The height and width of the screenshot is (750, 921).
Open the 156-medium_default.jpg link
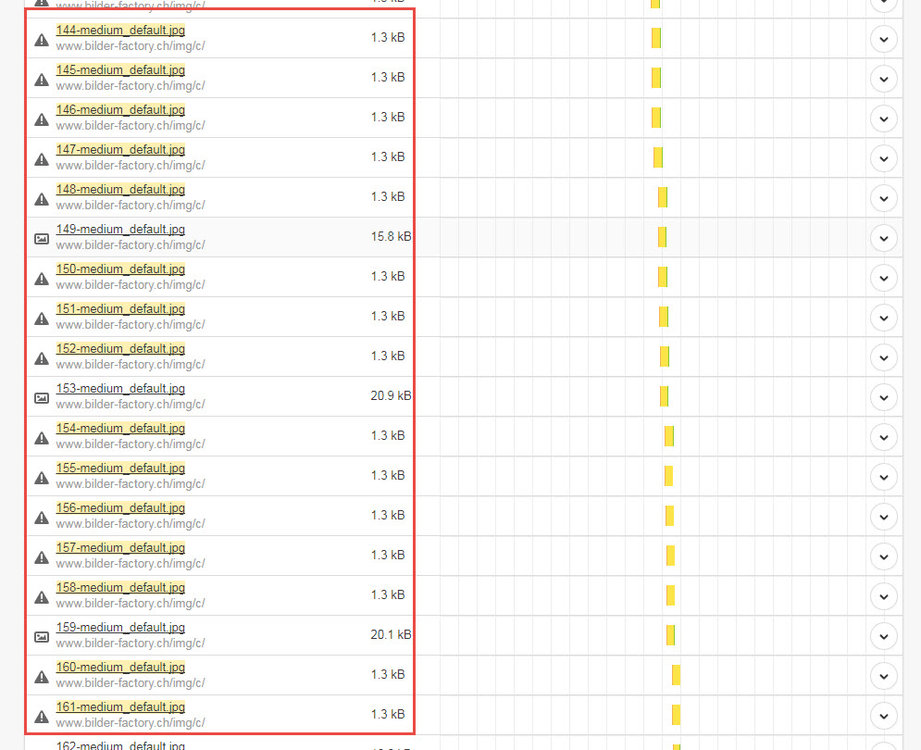click(120, 507)
